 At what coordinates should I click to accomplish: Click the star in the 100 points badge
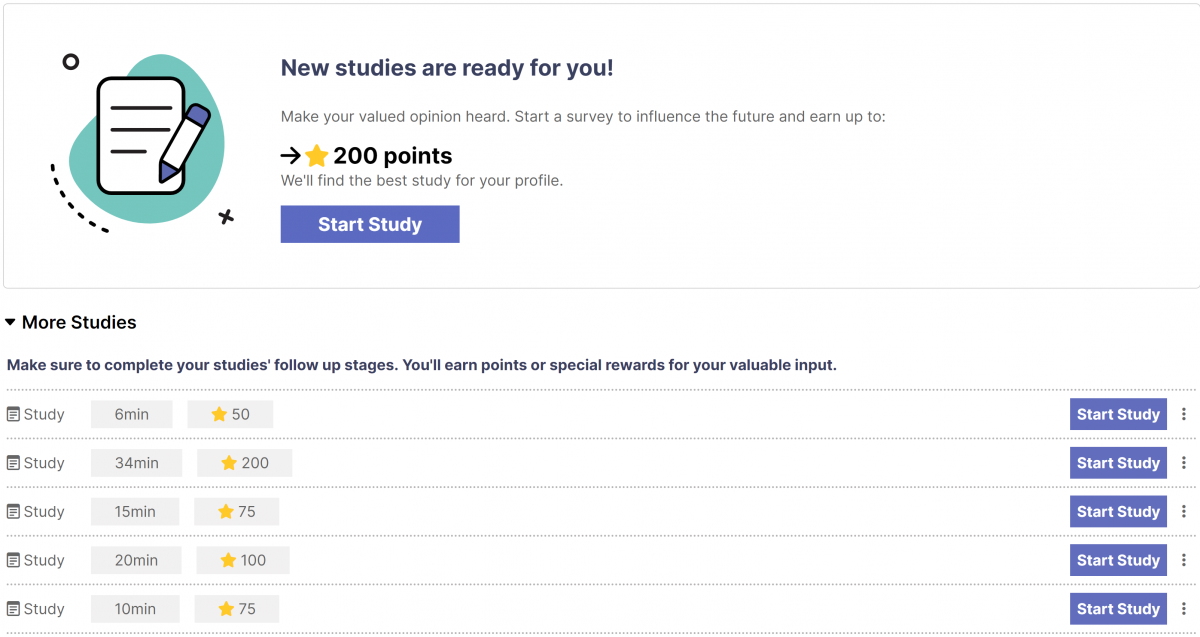[x=226, y=560]
